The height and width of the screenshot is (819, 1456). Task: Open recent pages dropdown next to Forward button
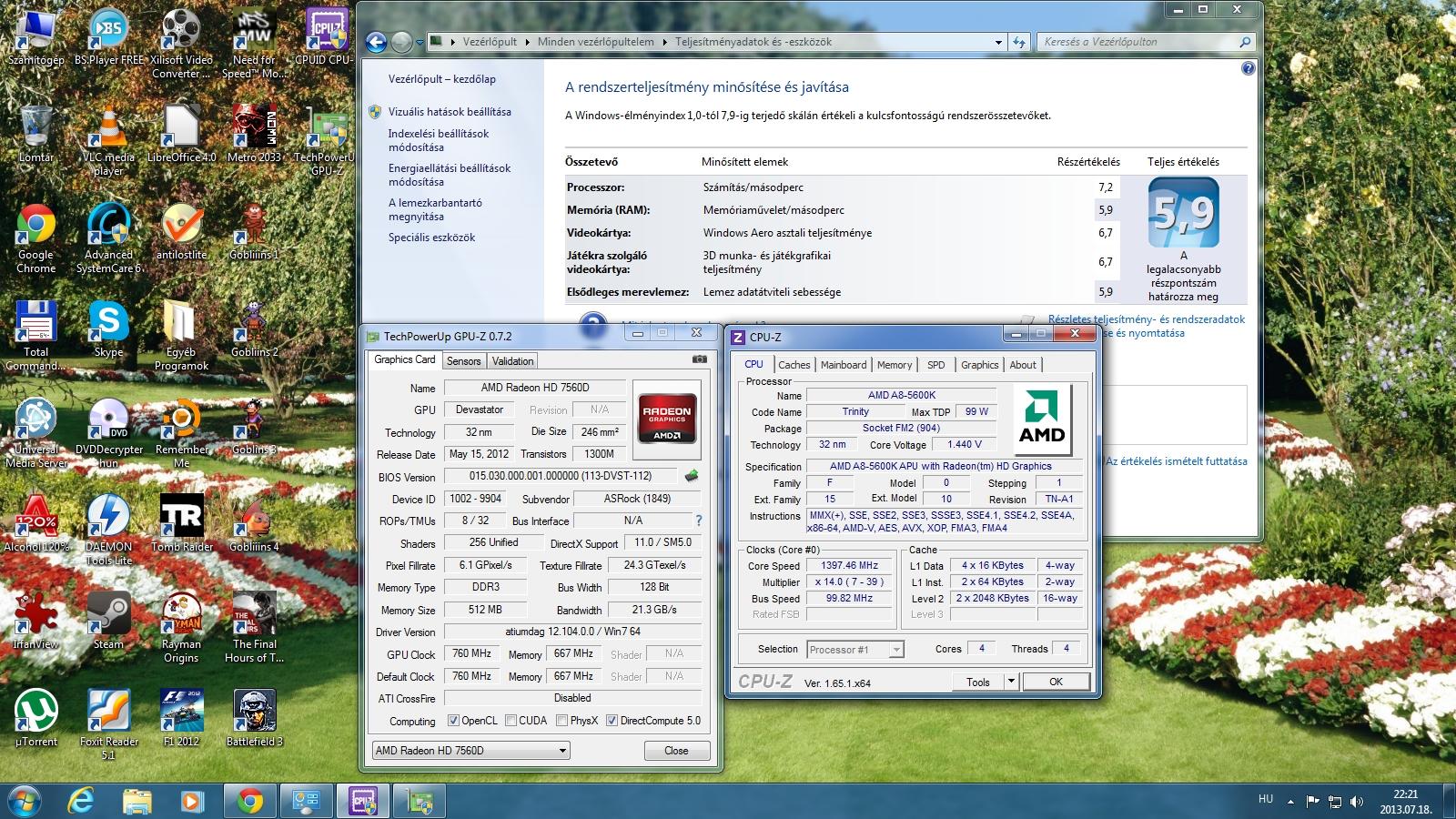419,42
